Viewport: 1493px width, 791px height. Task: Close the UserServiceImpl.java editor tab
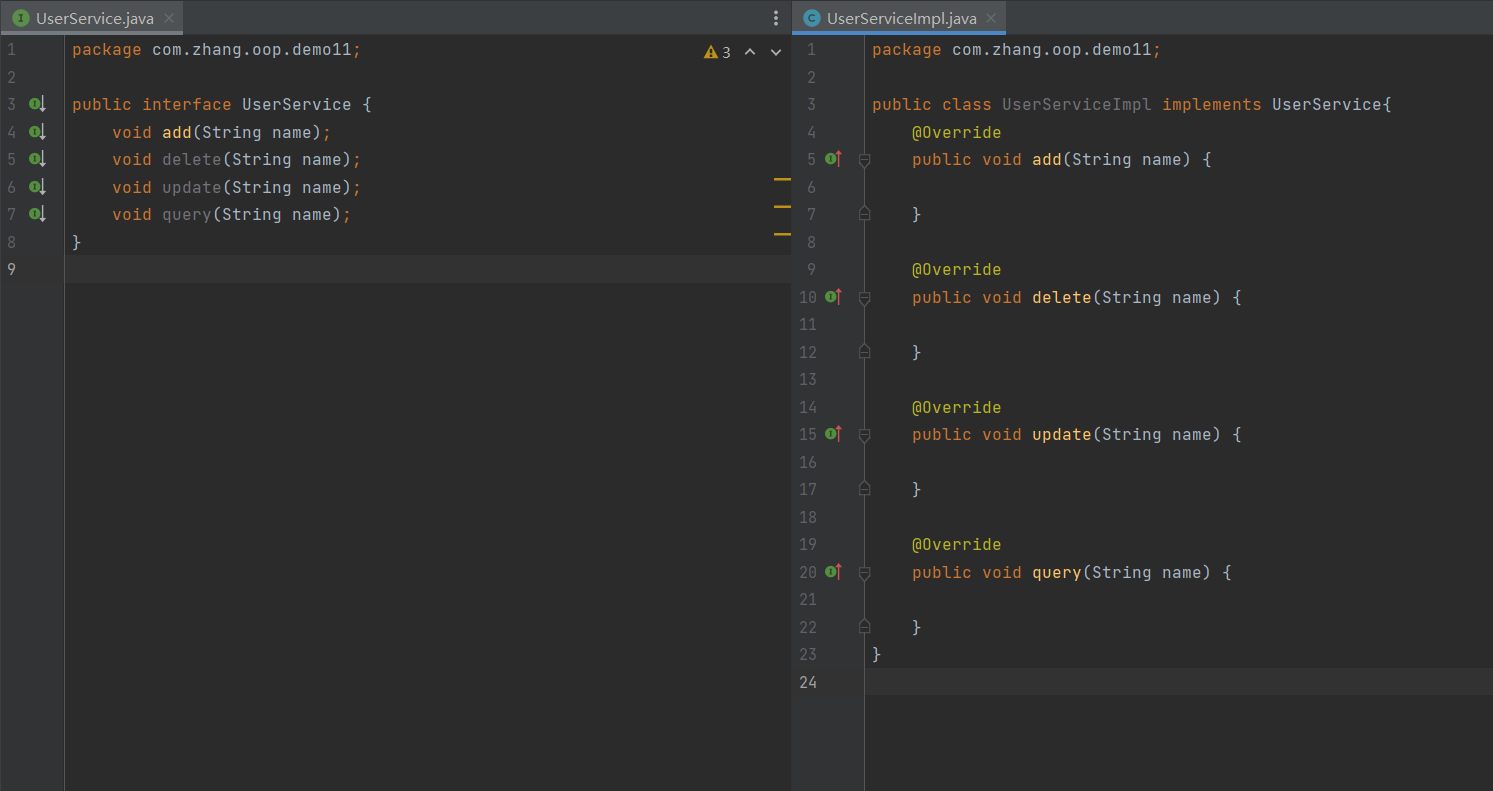tap(991, 18)
